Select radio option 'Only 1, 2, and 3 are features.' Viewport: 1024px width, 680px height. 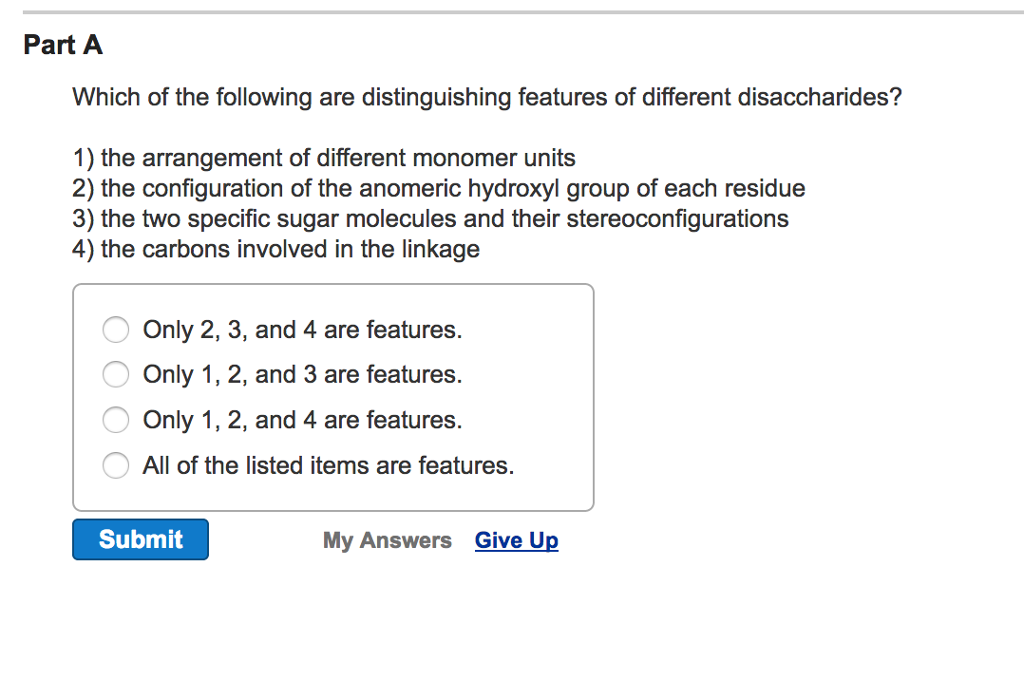tap(115, 375)
